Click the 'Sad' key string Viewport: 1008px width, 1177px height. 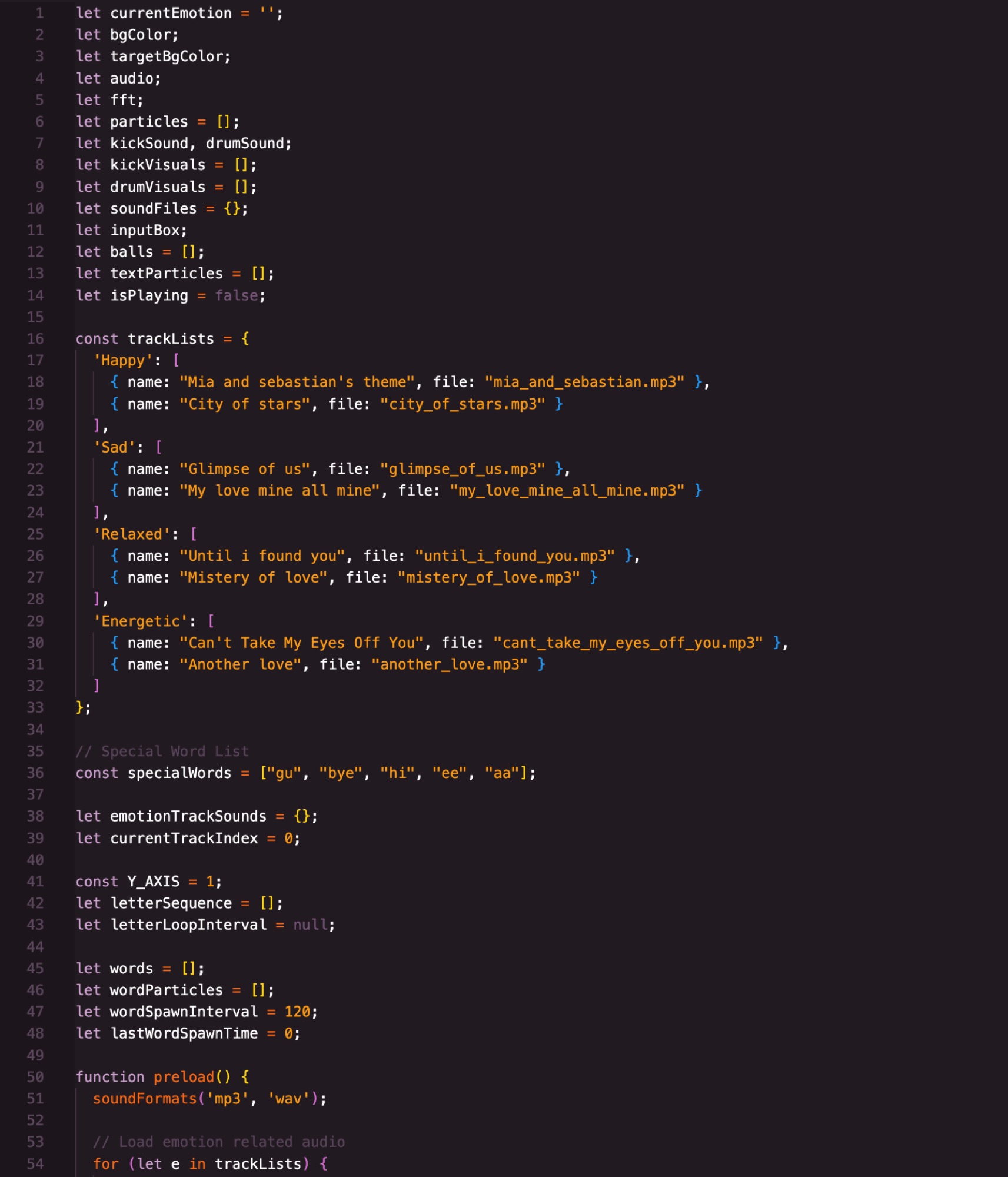point(114,448)
